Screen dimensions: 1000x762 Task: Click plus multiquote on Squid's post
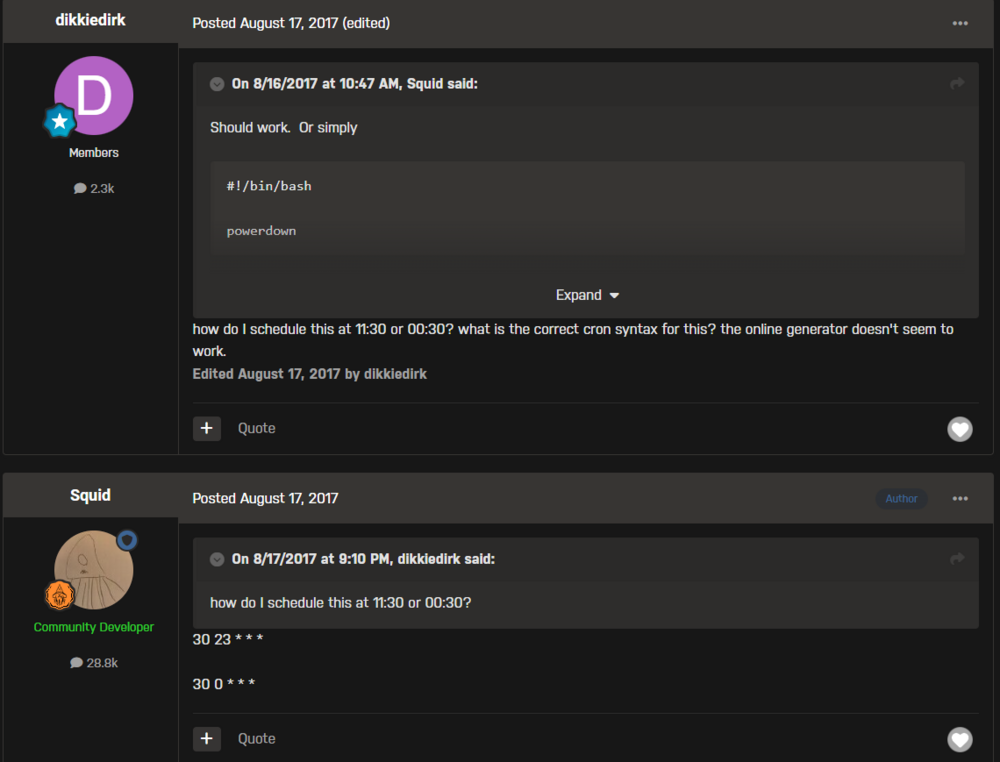point(207,739)
